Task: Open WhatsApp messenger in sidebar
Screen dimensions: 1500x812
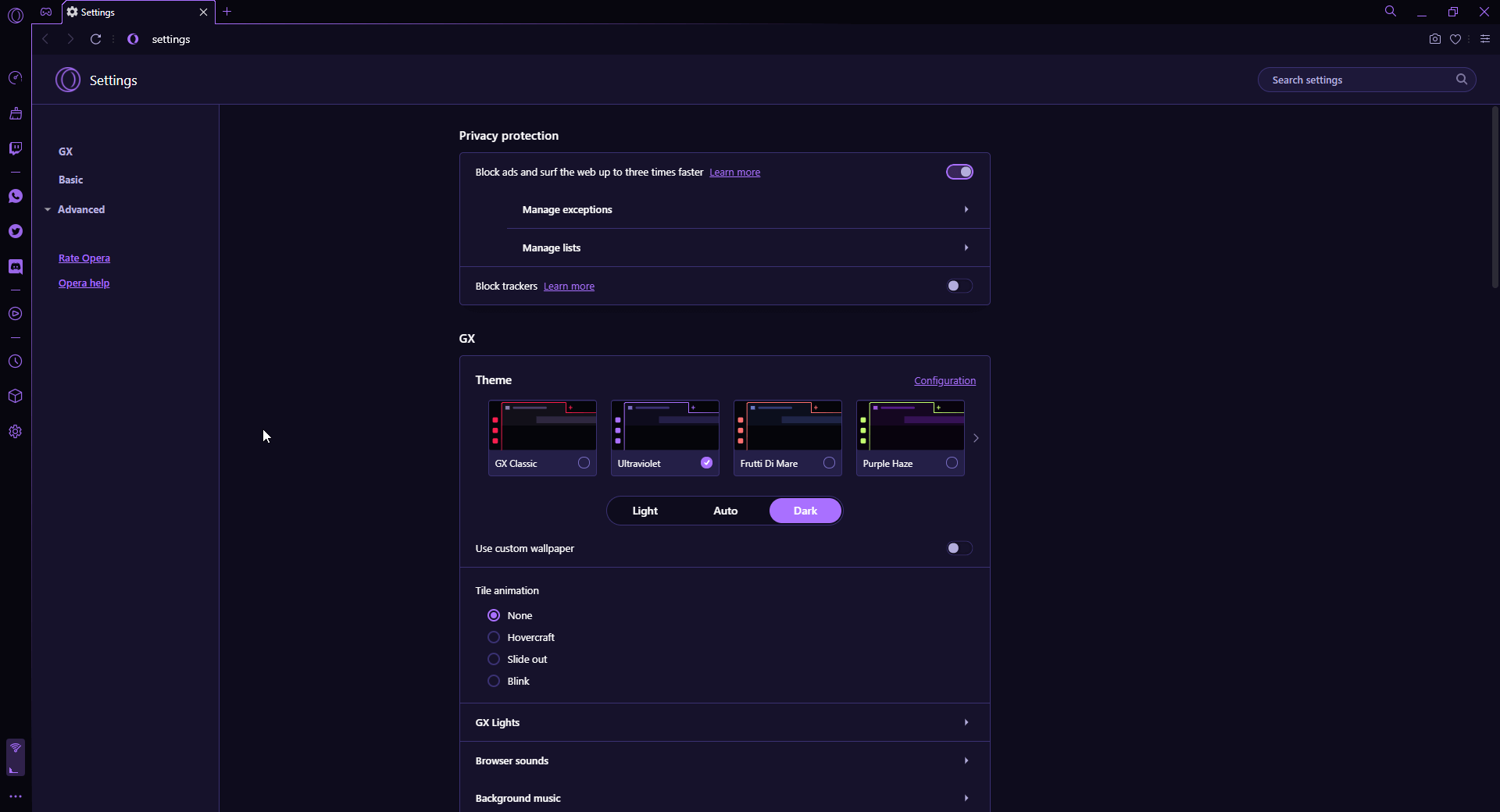Action: point(16,196)
